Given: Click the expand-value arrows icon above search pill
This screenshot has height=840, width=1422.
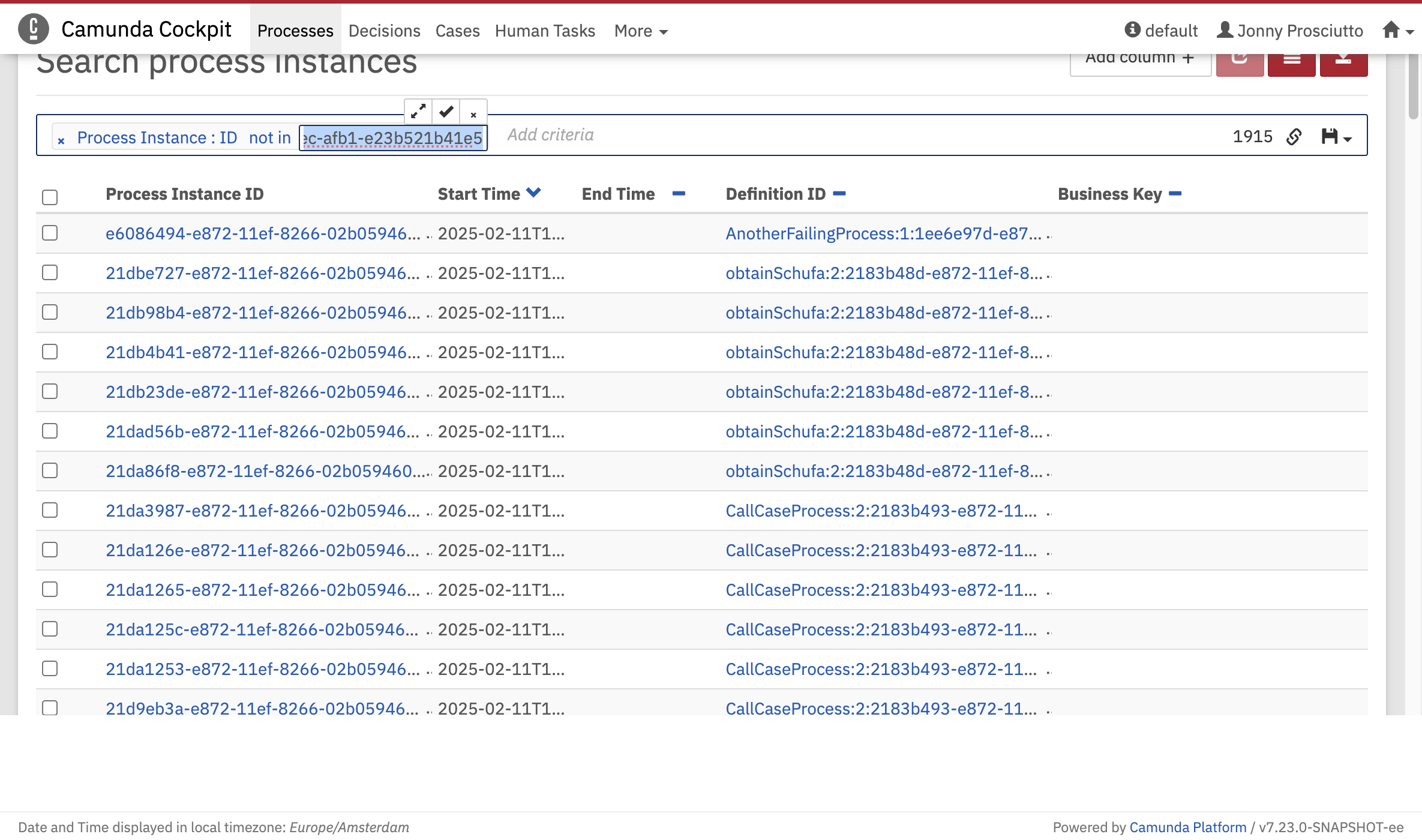Looking at the screenshot, I should pos(418,112).
